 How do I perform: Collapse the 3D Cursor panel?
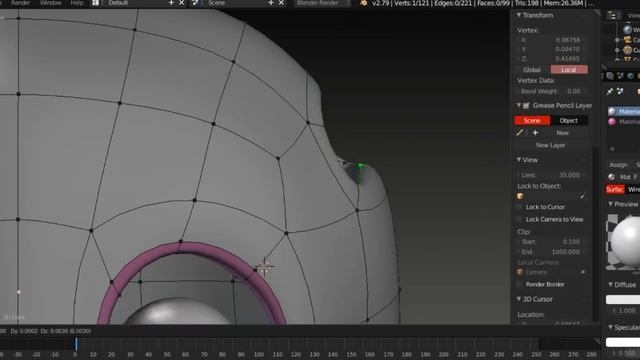tap(519, 299)
